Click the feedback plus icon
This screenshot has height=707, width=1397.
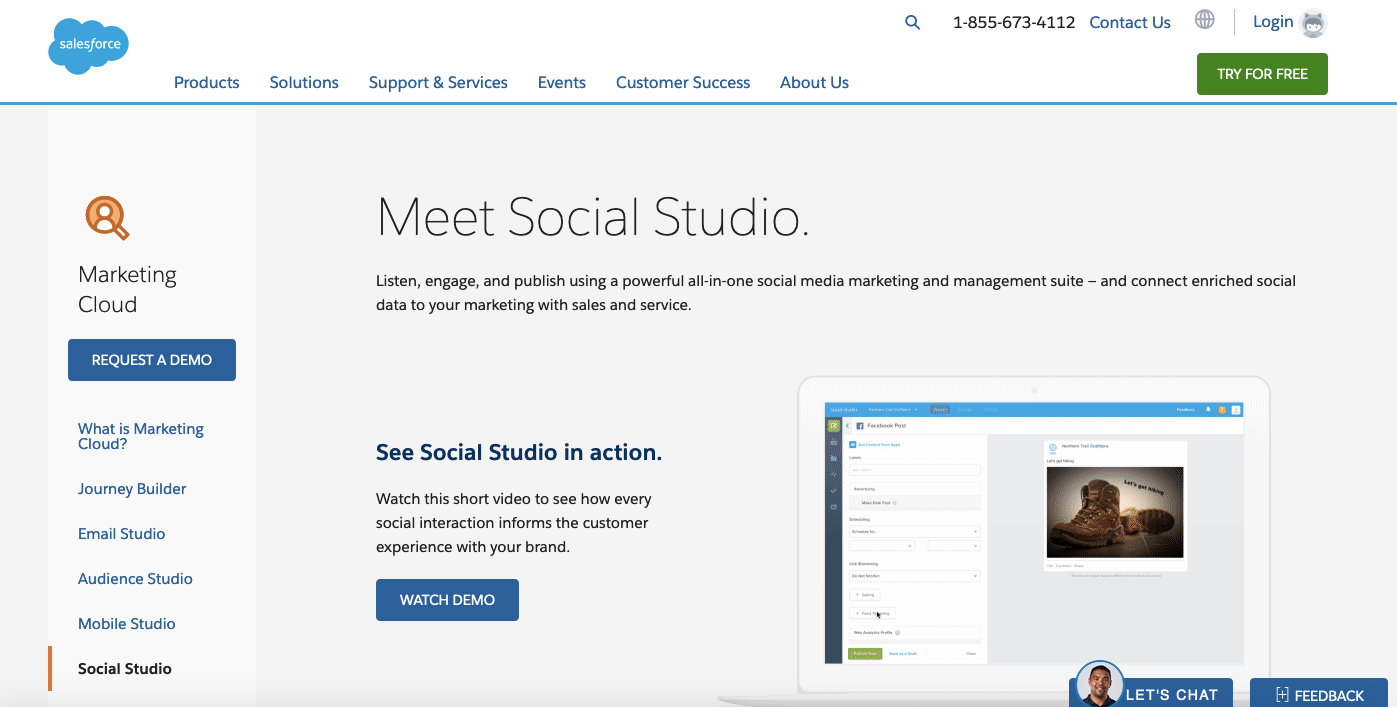pos(1281,695)
